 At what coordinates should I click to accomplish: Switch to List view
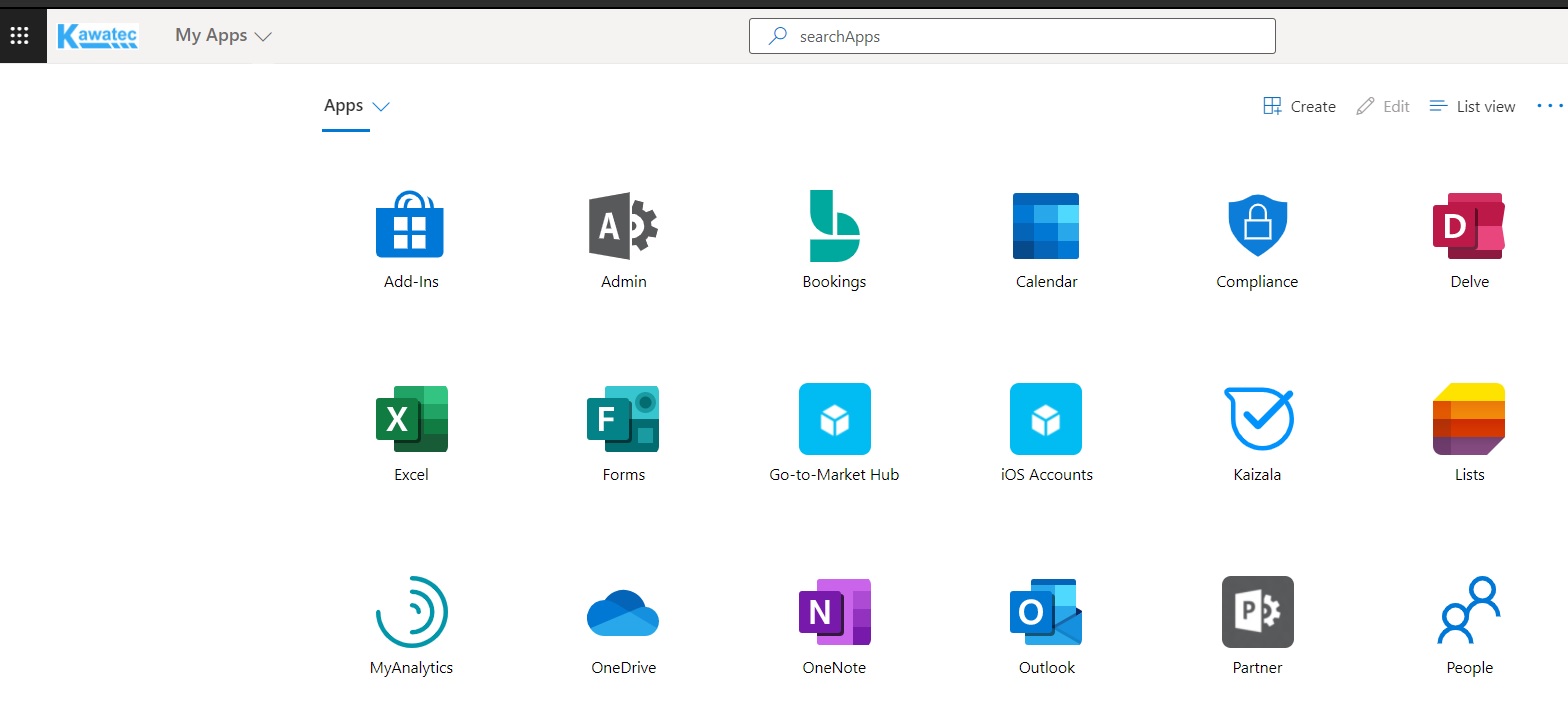pyautogui.click(x=1472, y=106)
